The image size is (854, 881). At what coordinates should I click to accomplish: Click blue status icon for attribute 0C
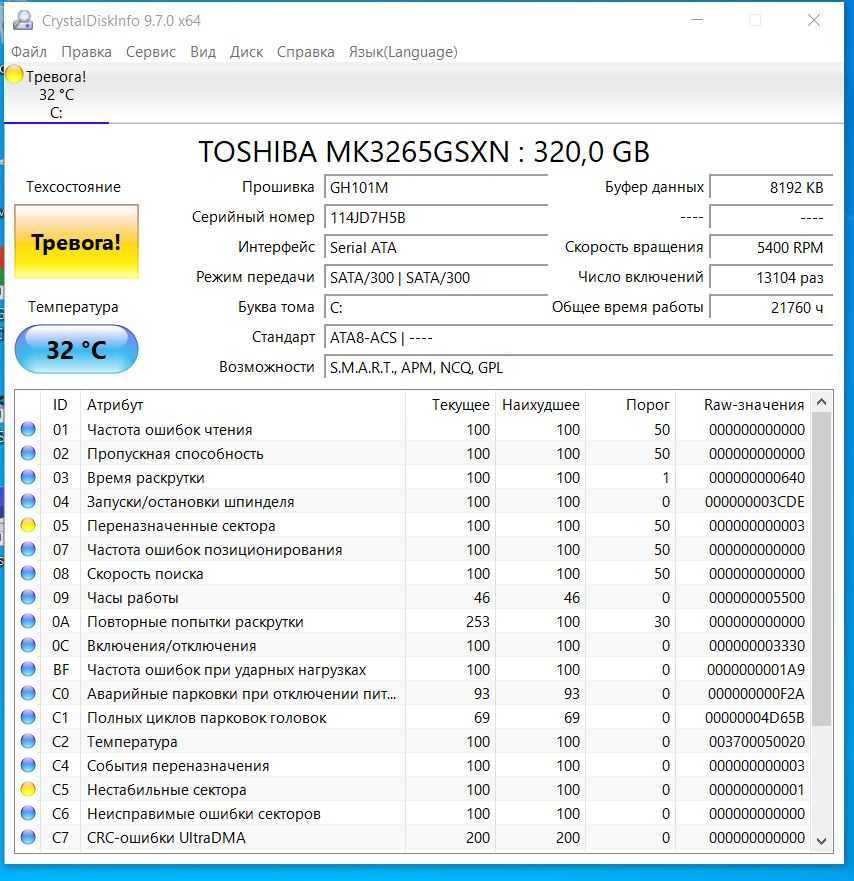point(28,646)
